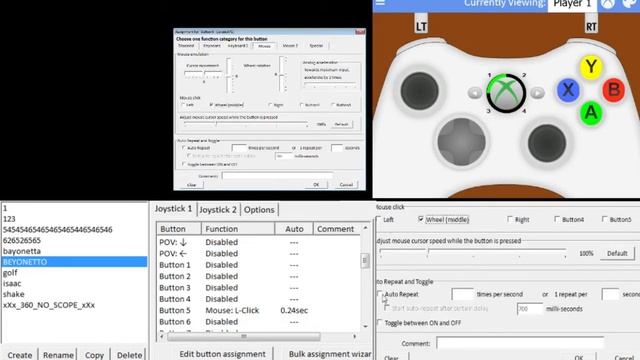Click the green A button on controller

[591, 113]
